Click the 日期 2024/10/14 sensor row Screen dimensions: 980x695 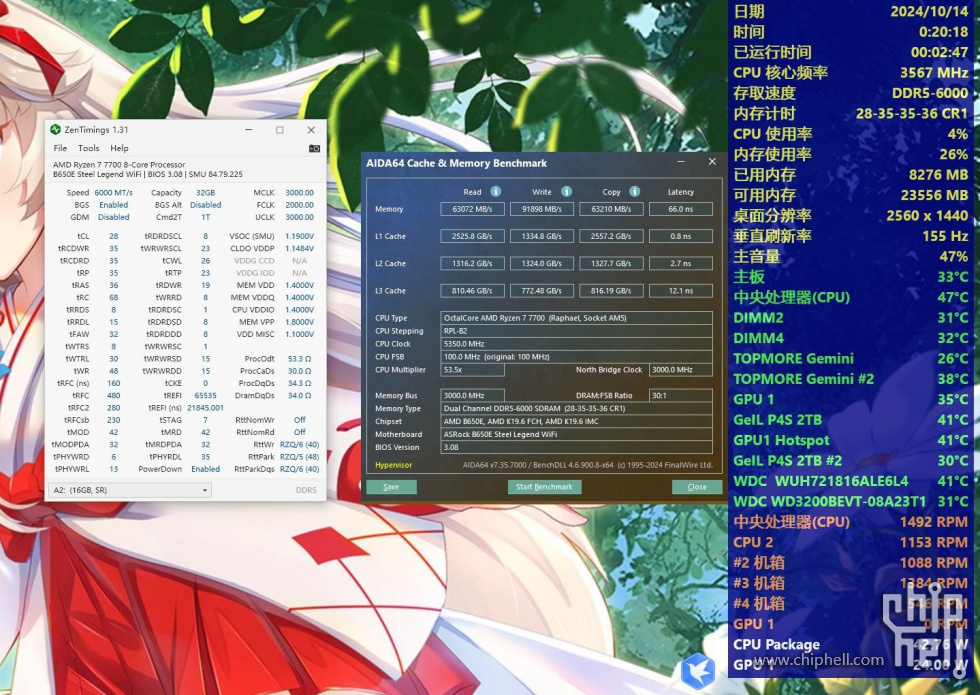(851, 11)
